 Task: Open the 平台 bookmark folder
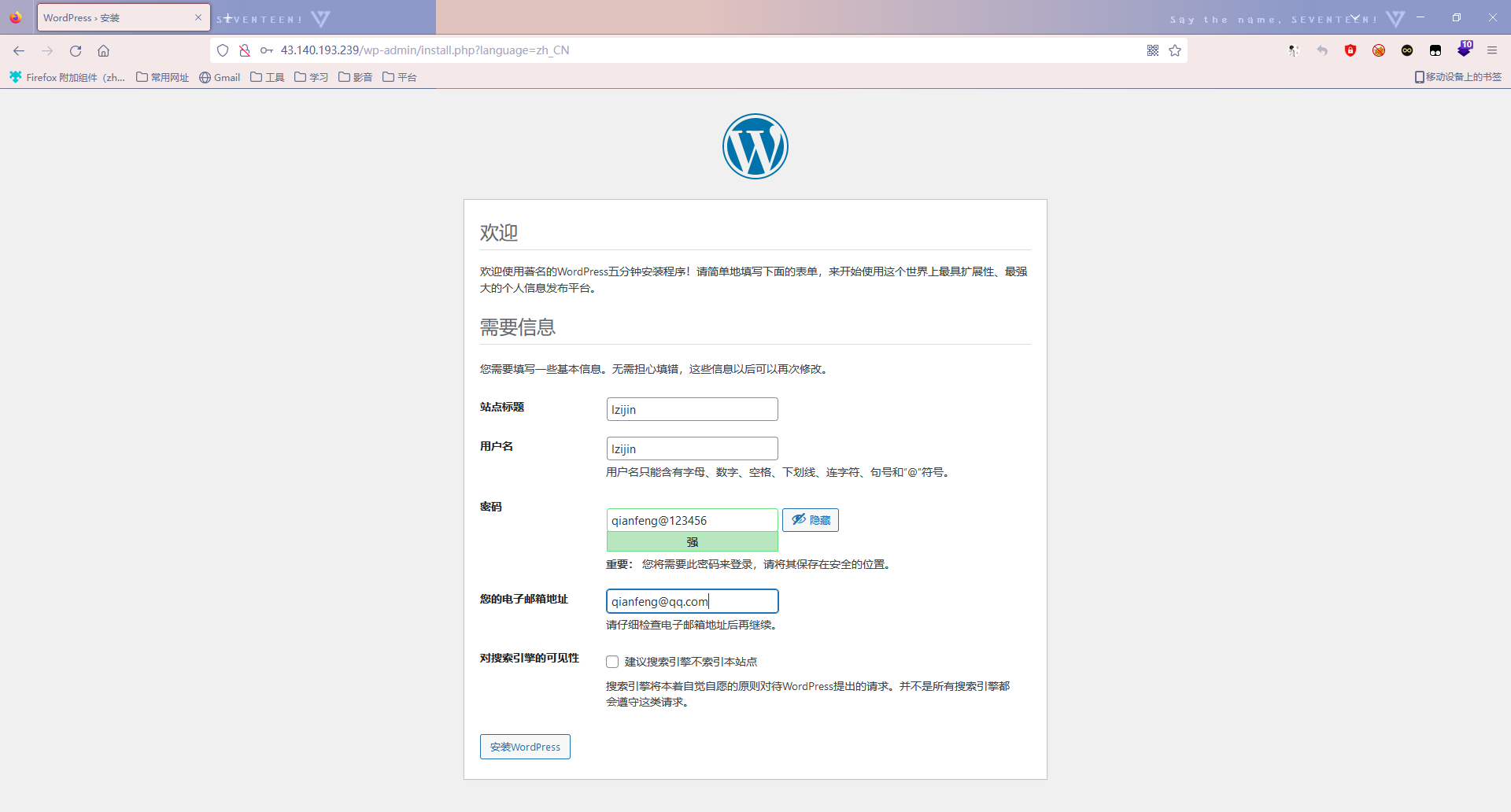pos(400,77)
